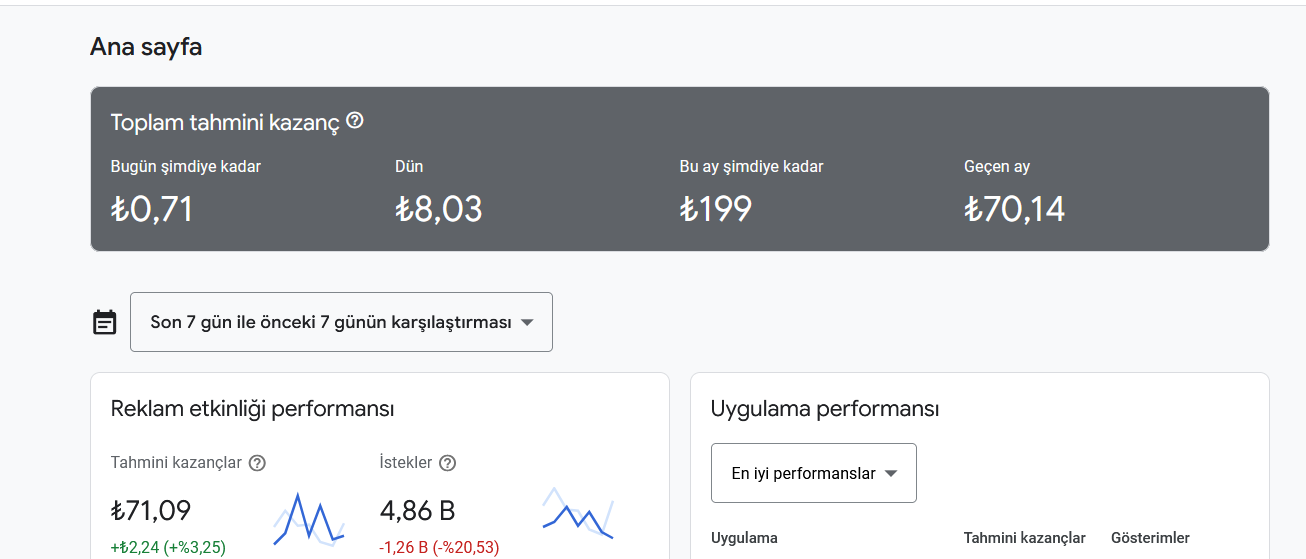Open help icon beside İstekler

point(448,463)
